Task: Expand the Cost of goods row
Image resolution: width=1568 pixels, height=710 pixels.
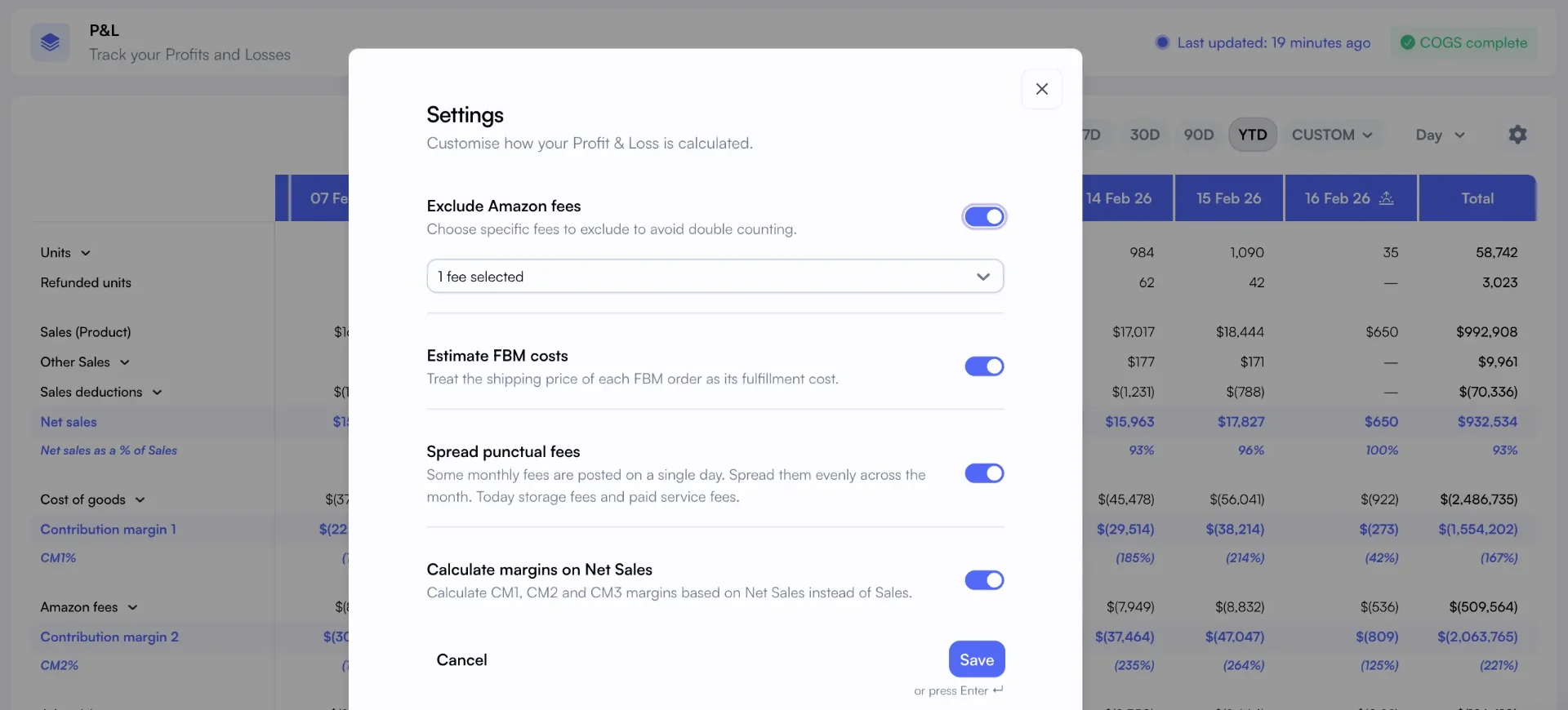Action: [140, 499]
